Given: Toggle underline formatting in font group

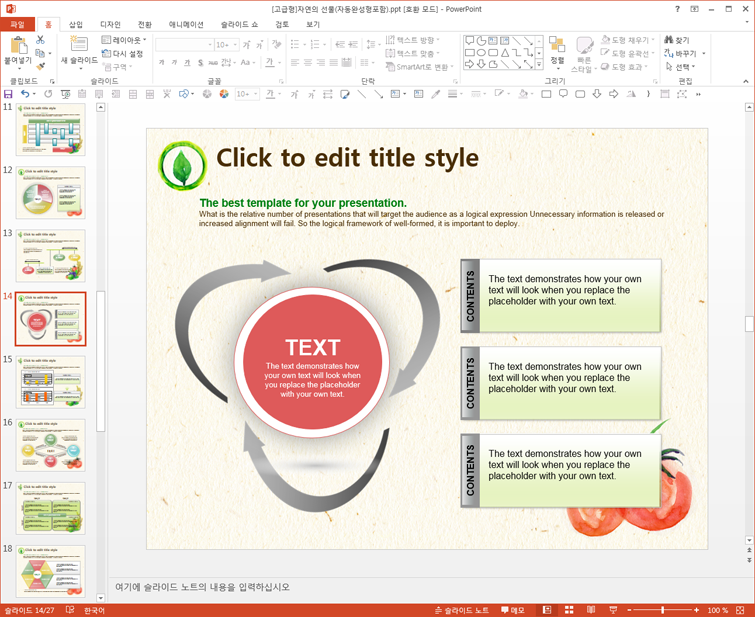Looking at the screenshot, I should pyautogui.click(x=187, y=62).
